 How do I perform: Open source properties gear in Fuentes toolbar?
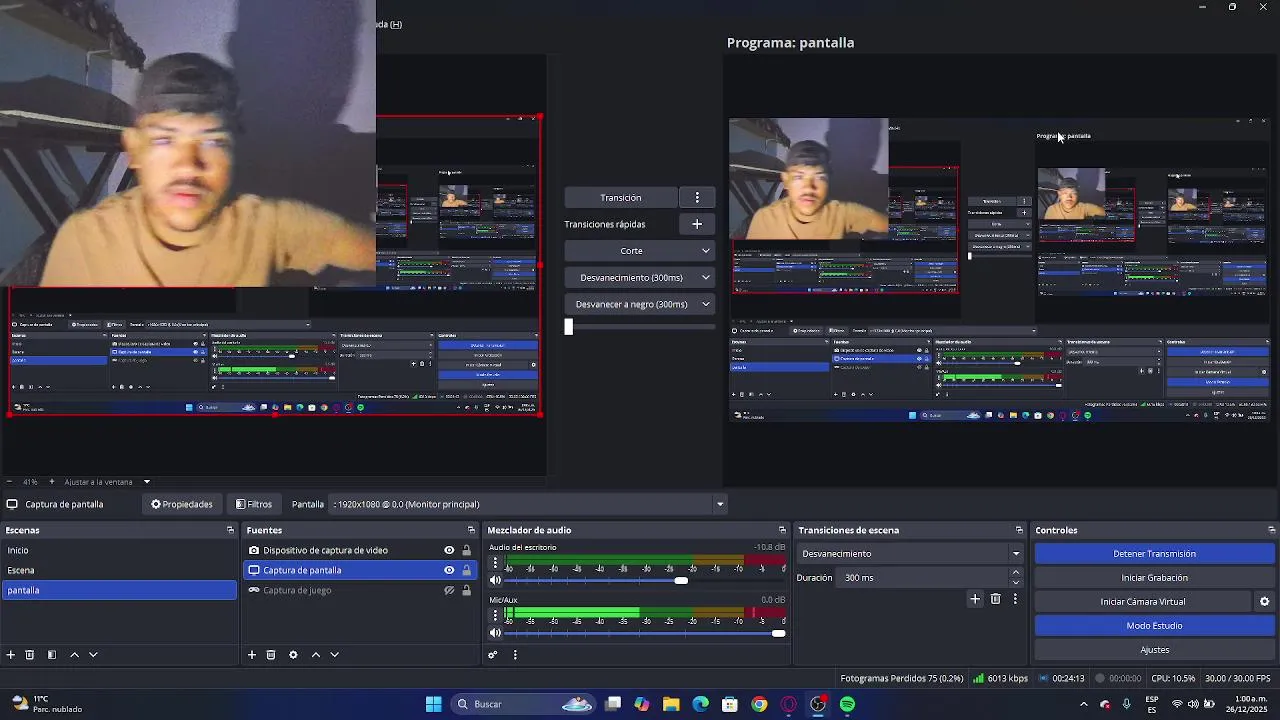coord(293,655)
